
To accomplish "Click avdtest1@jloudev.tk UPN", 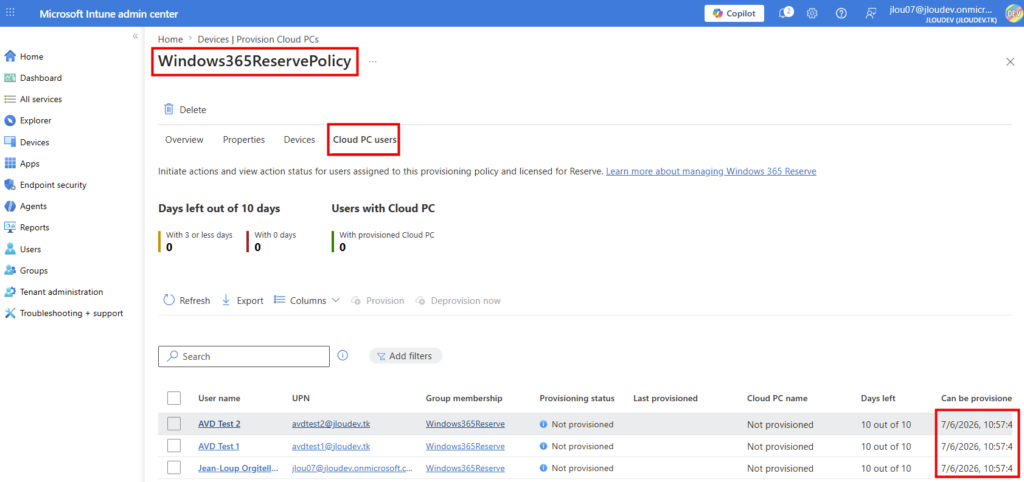I will click(331, 446).
